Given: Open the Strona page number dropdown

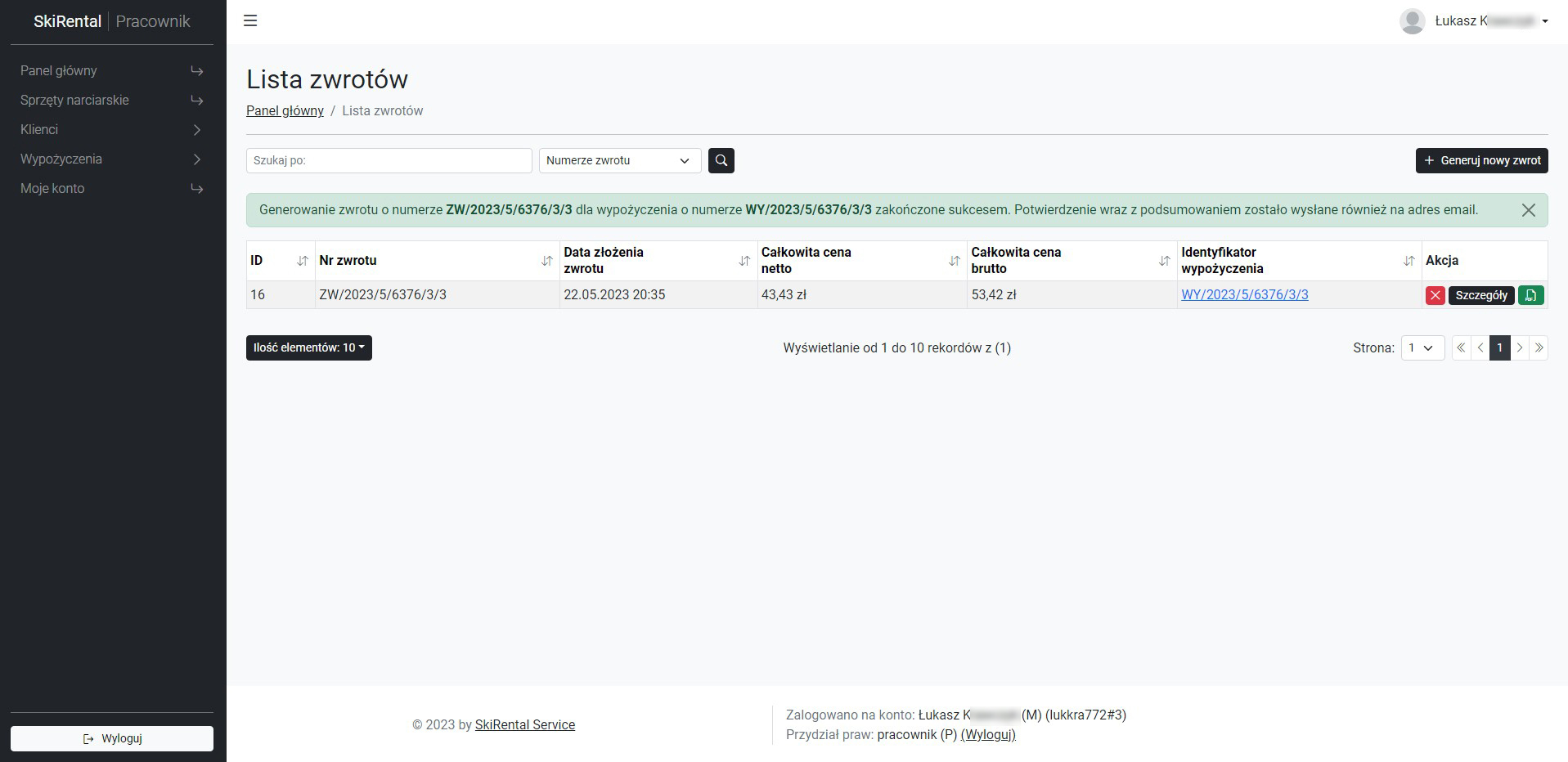Looking at the screenshot, I should [x=1422, y=347].
